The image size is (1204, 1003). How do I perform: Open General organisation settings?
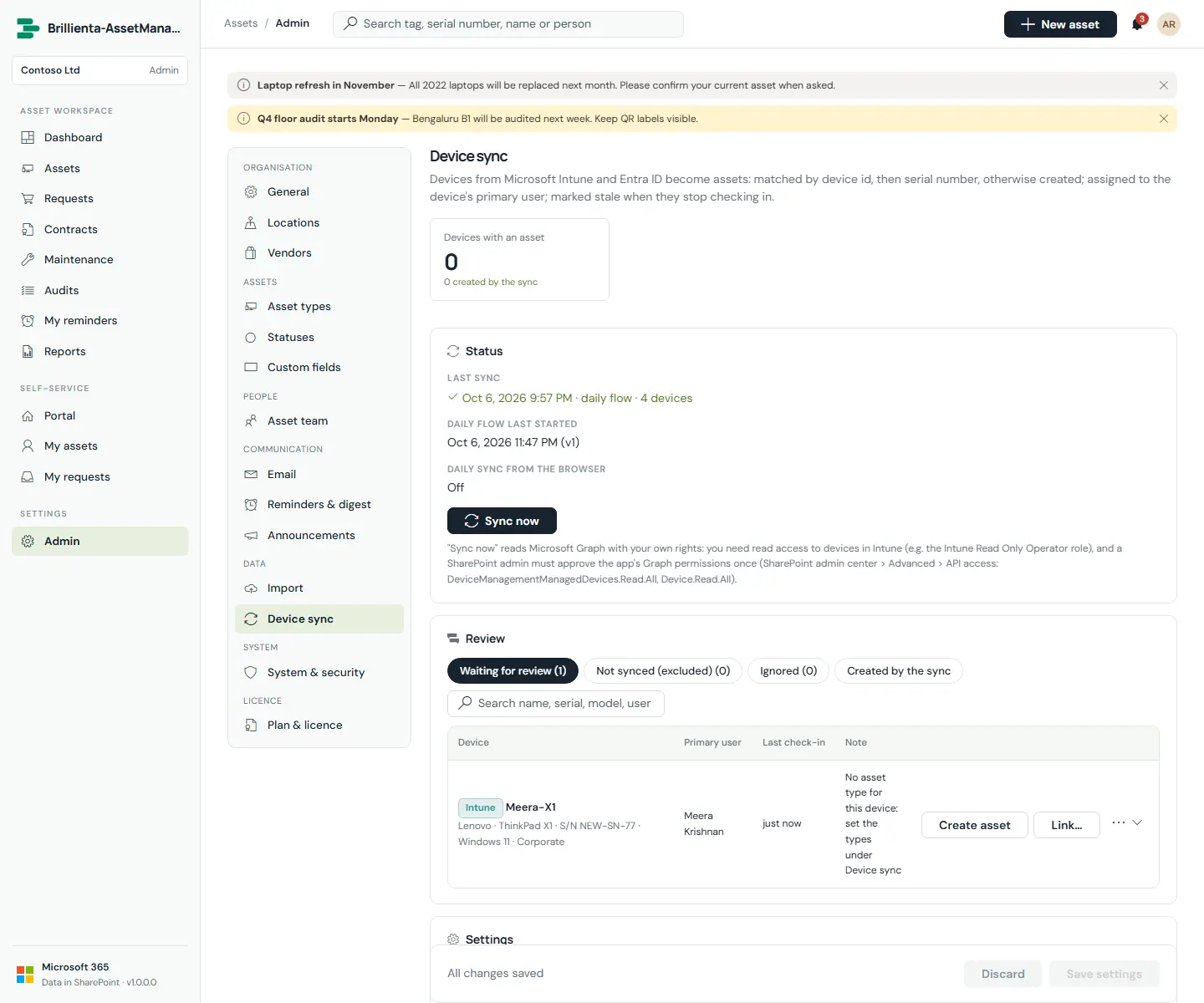[x=319, y=191]
